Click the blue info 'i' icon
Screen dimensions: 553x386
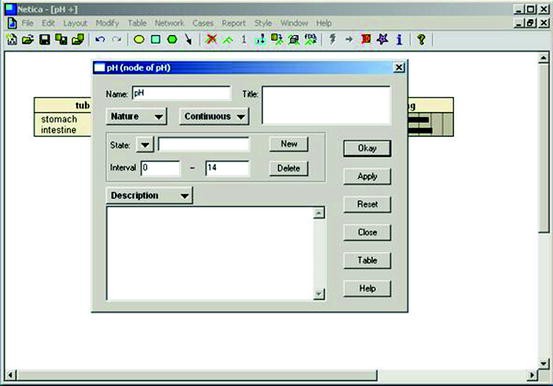(399, 40)
